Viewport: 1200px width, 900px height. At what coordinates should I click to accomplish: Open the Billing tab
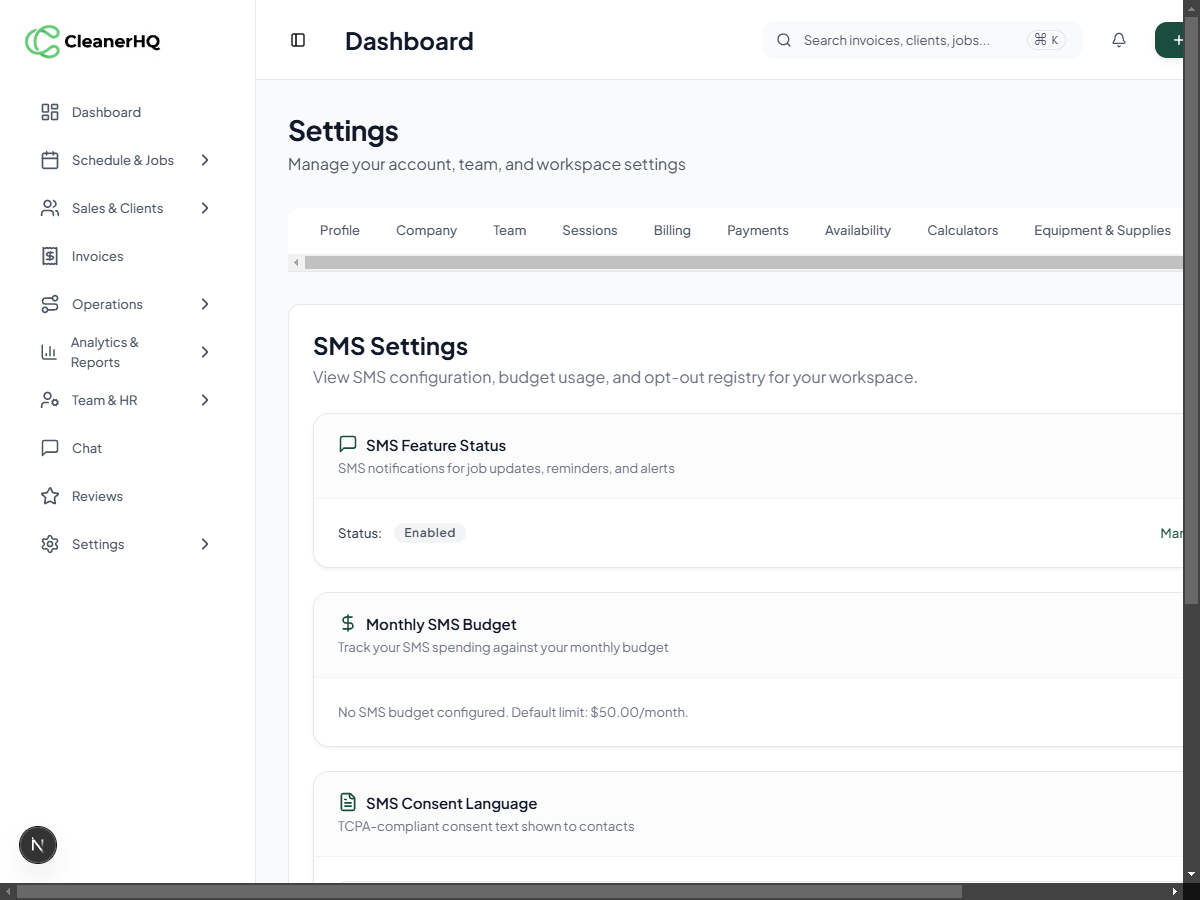click(672, 230)
